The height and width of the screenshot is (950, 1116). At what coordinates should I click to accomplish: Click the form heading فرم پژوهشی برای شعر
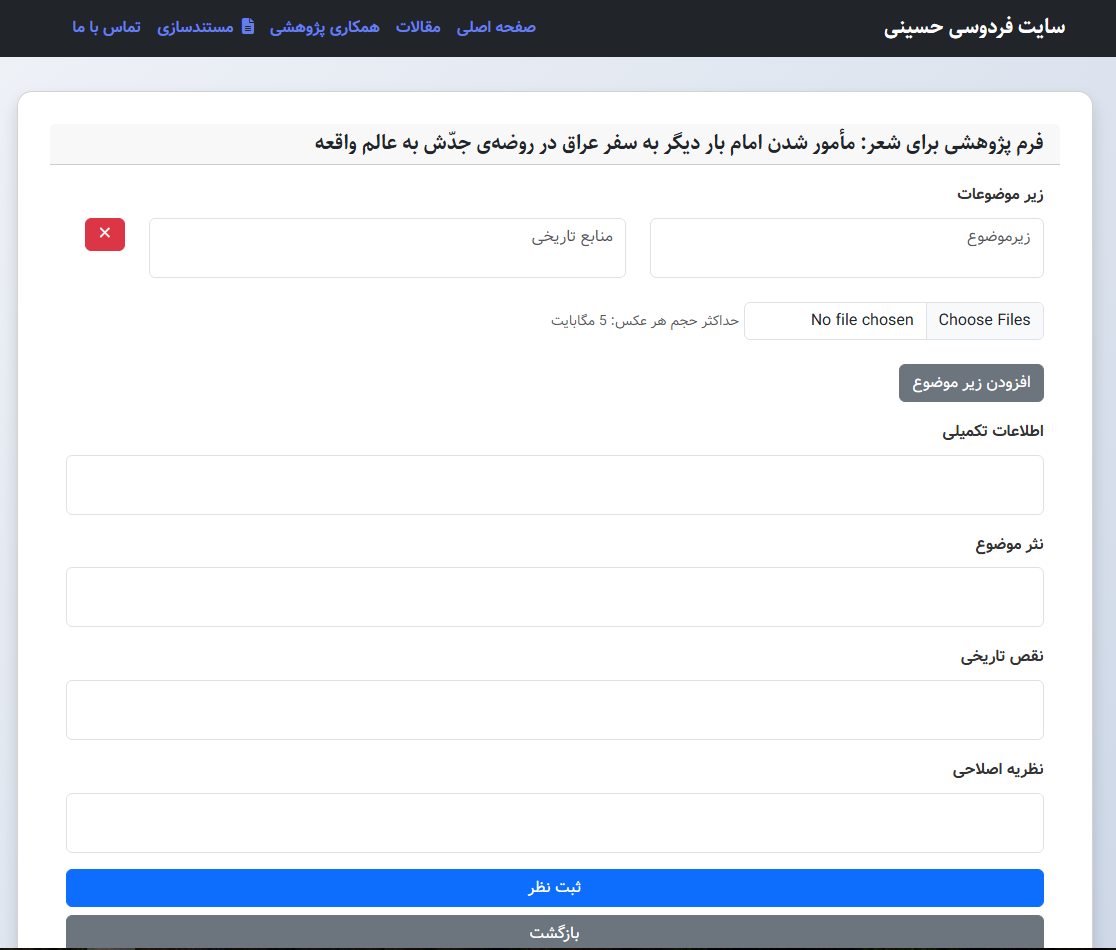point(679,143)
